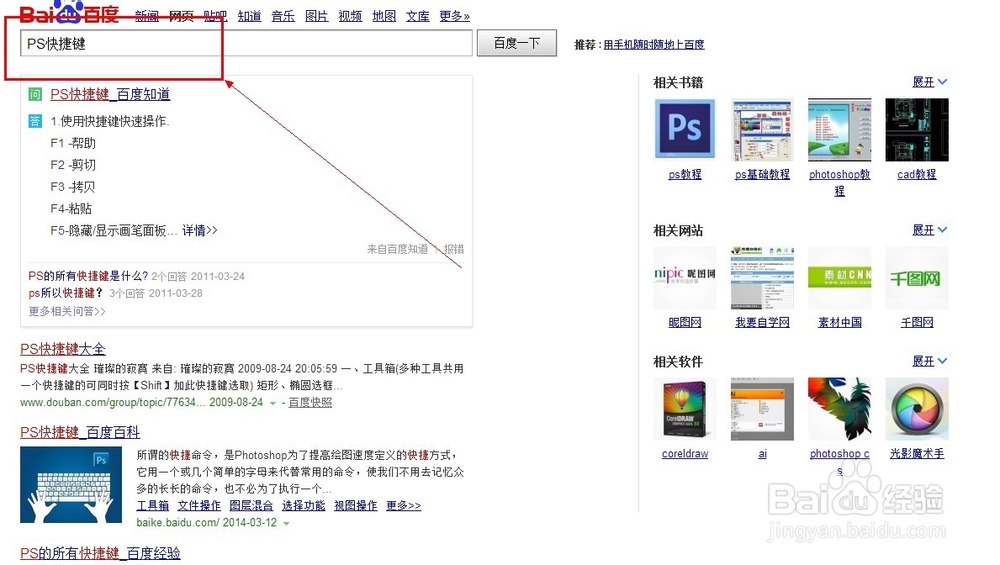
Task: Open the 知道 navigation tab
Action: [249, 16]
